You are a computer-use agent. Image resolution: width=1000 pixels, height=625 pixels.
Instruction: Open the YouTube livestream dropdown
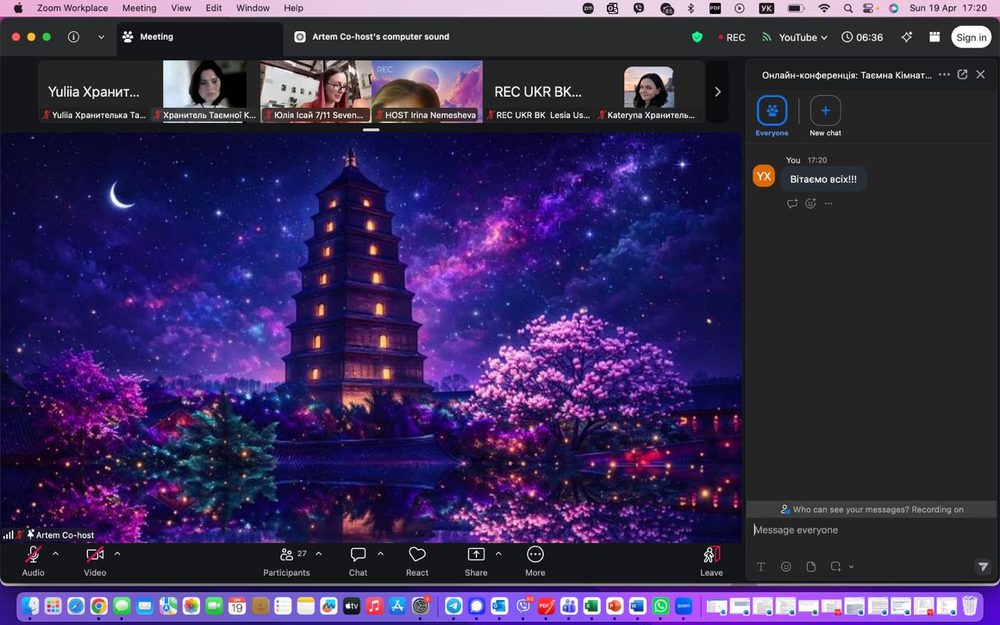point(795,38)
